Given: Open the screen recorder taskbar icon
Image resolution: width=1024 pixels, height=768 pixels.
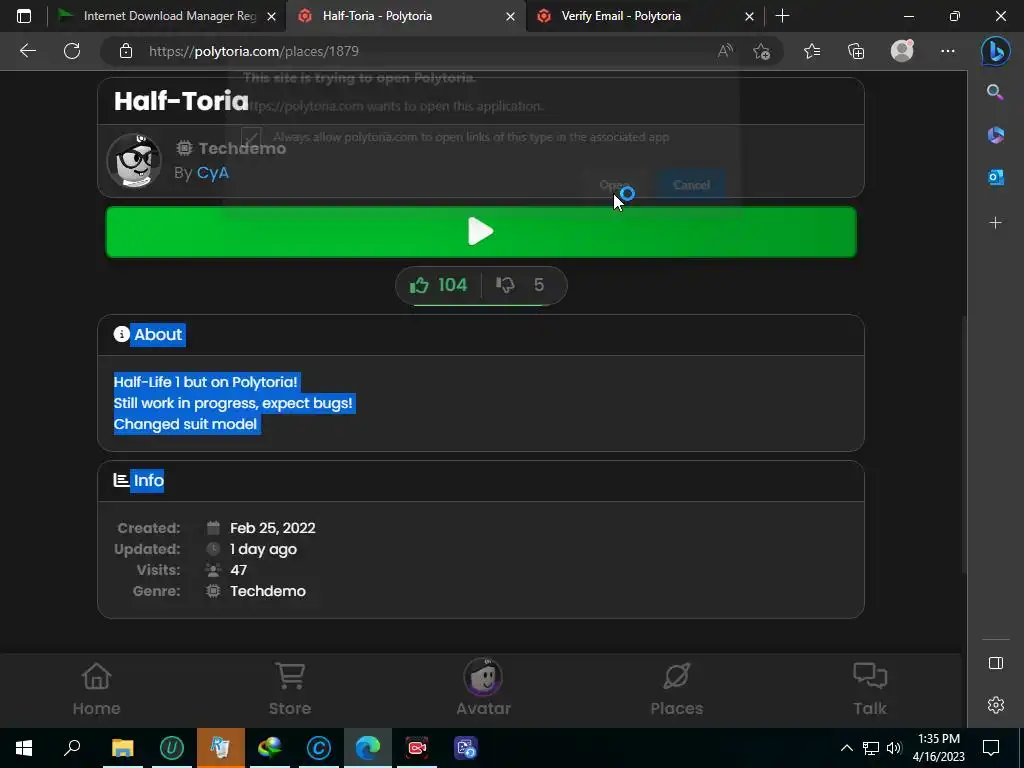Looking at the screenshot, I should [x=417, y=748].
